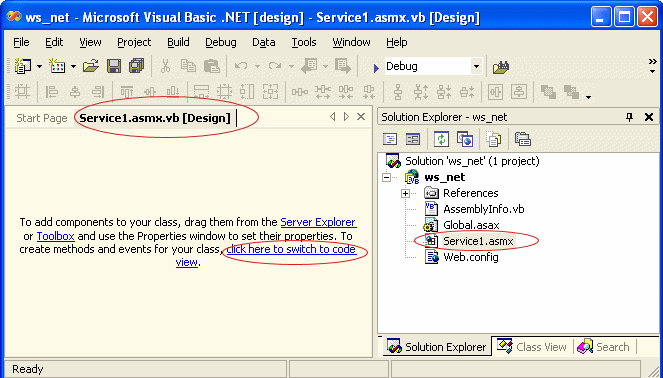
Task: Click Make Horizontal Spacing Equal icon
Action: click(x=299, y=91)
